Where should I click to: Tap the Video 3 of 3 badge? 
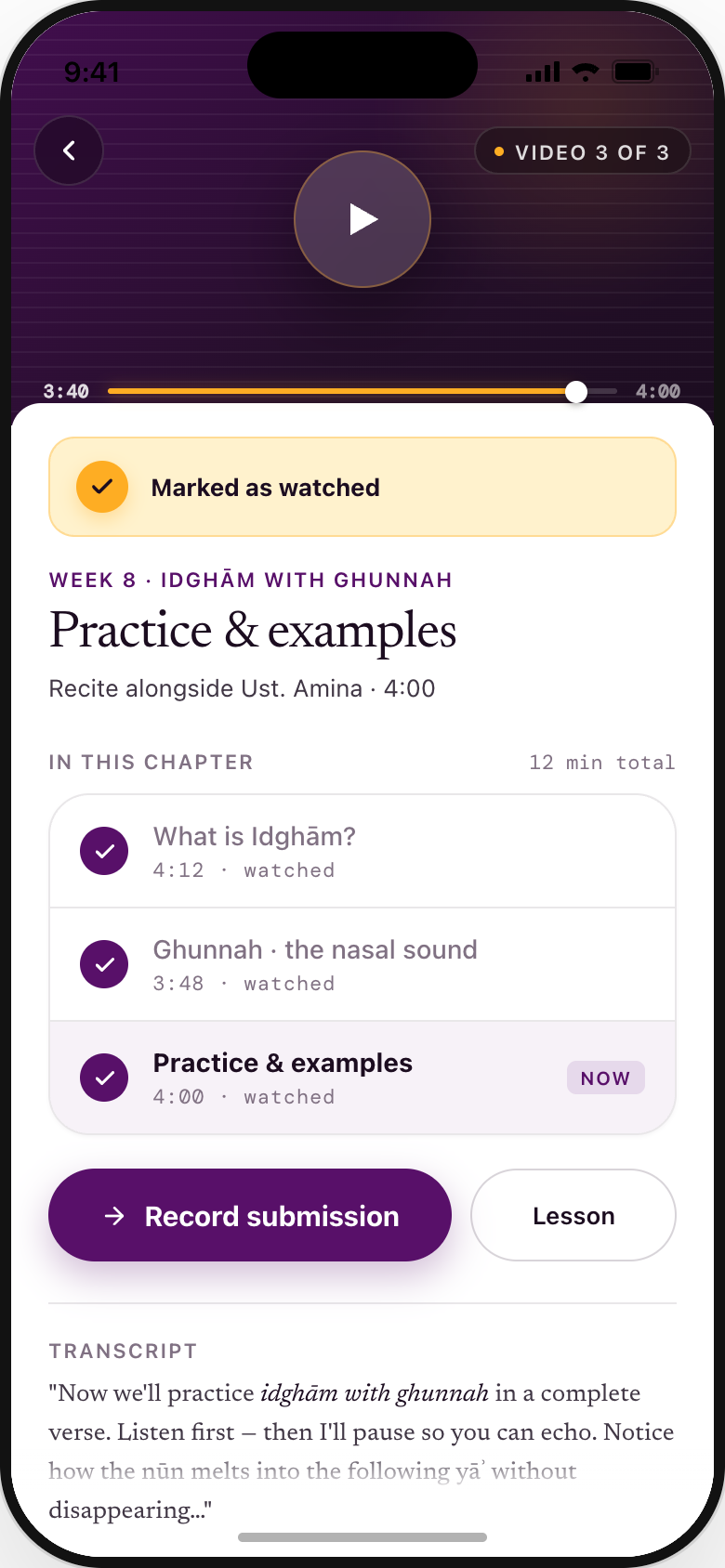[x=583, y=151]
